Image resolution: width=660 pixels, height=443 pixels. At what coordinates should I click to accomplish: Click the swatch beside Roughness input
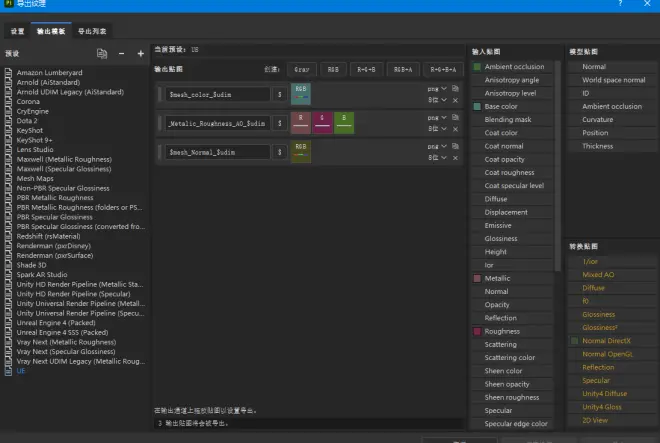477,331
